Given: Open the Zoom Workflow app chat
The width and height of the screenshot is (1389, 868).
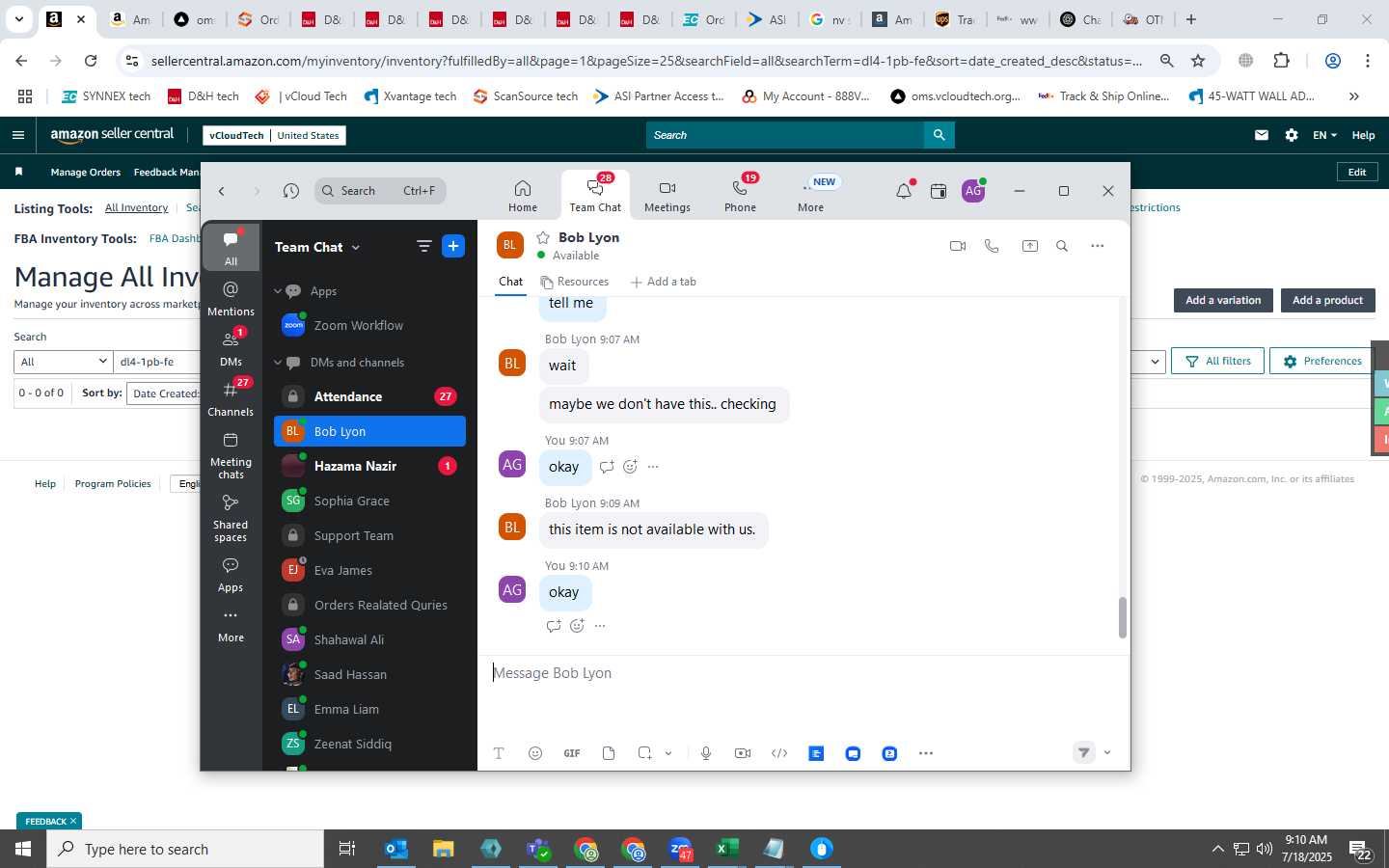Looking at the screenshot, I should click(x=370, y=325).
